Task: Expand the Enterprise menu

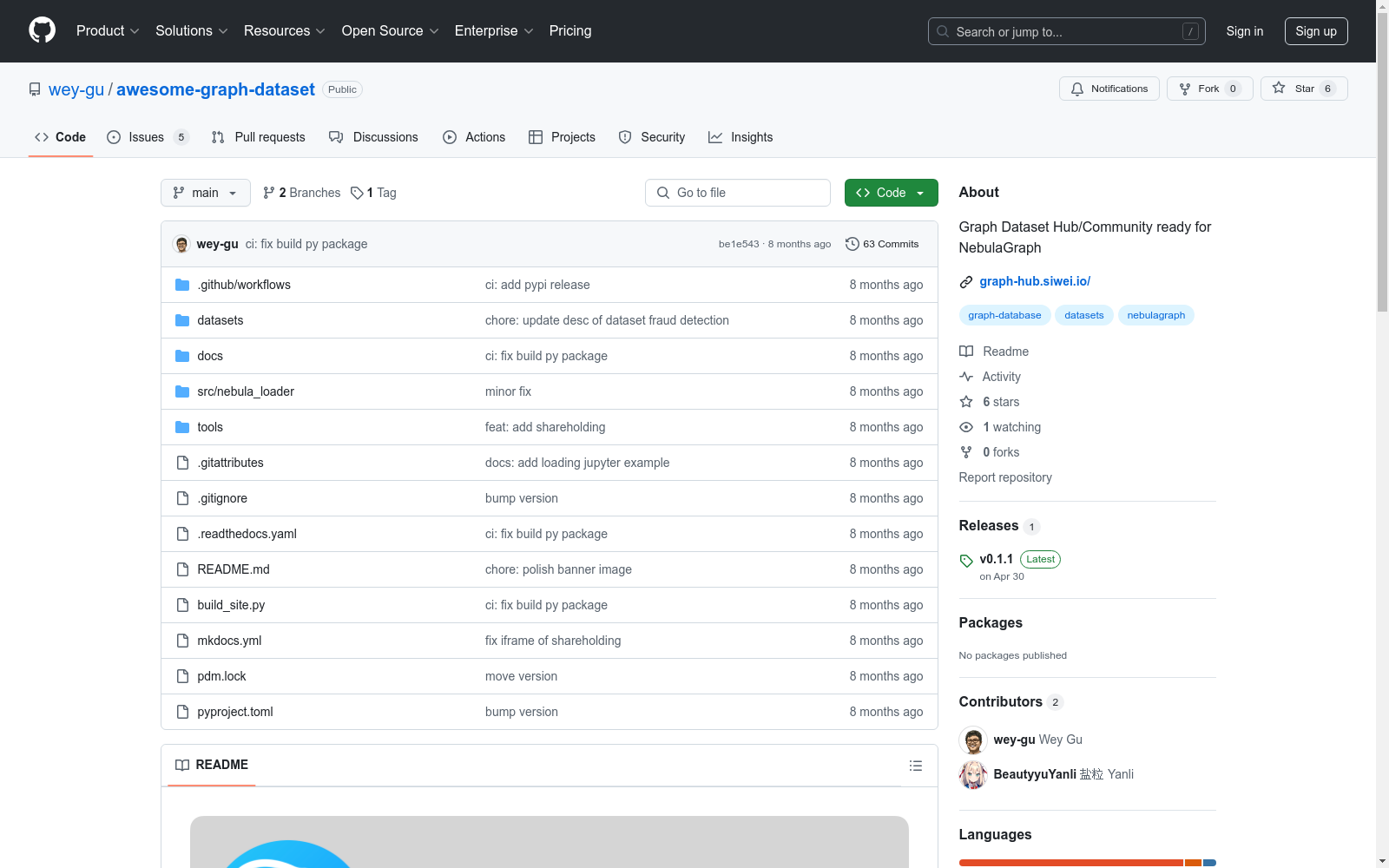Action: 494,30
